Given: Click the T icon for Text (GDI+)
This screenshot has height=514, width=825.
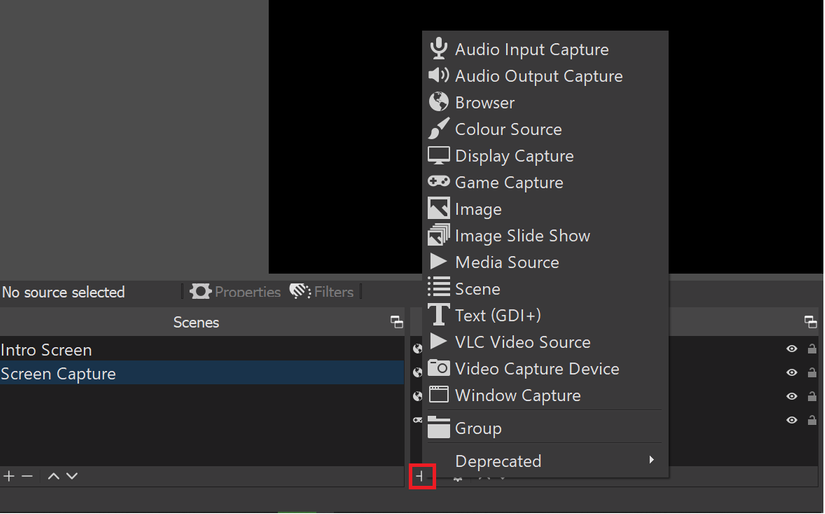Looking at the screenshot, I should (438, 315).
